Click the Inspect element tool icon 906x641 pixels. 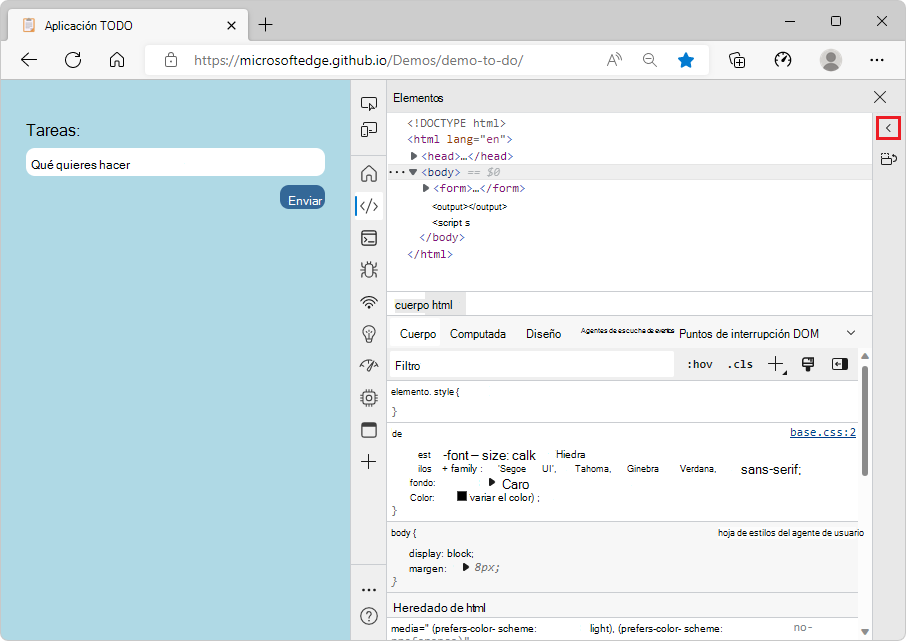click(x=369, y=103)
